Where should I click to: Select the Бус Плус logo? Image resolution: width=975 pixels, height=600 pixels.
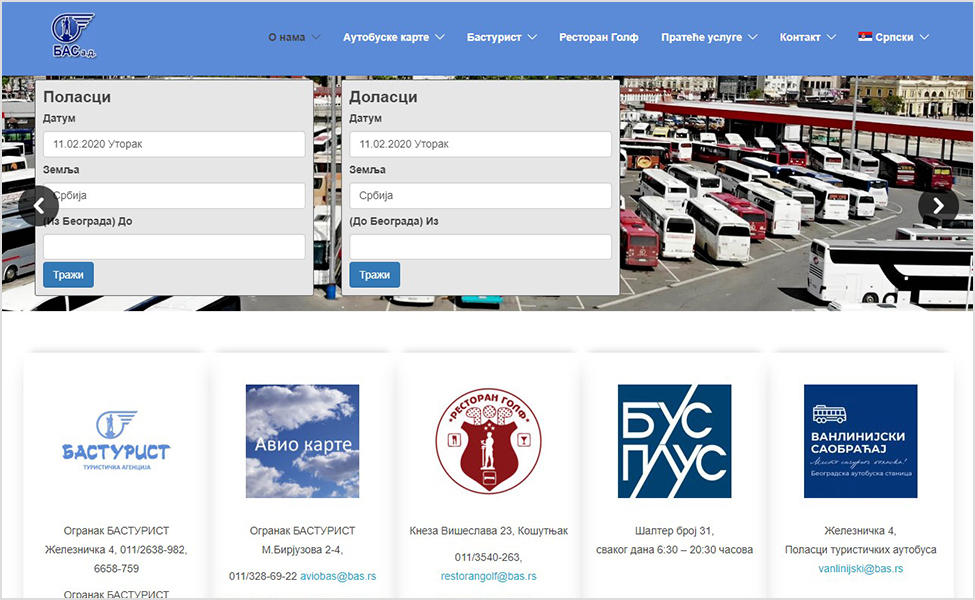674,441
